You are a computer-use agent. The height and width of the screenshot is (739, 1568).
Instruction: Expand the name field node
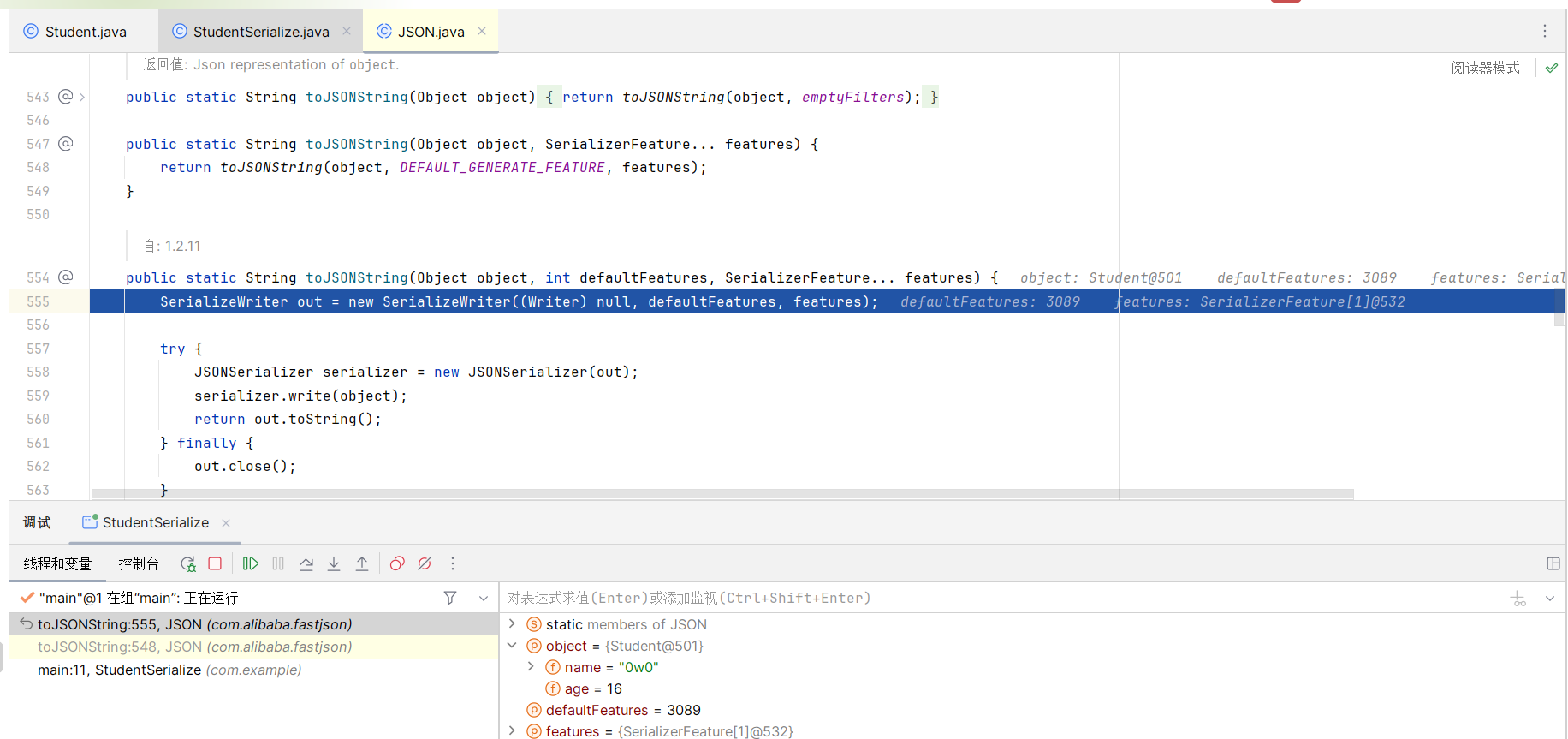pos(531,666)
